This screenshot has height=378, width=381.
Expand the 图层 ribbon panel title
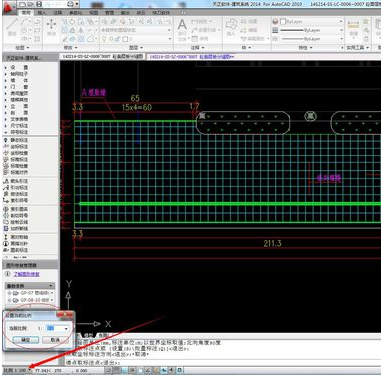[x=136, y=48]
